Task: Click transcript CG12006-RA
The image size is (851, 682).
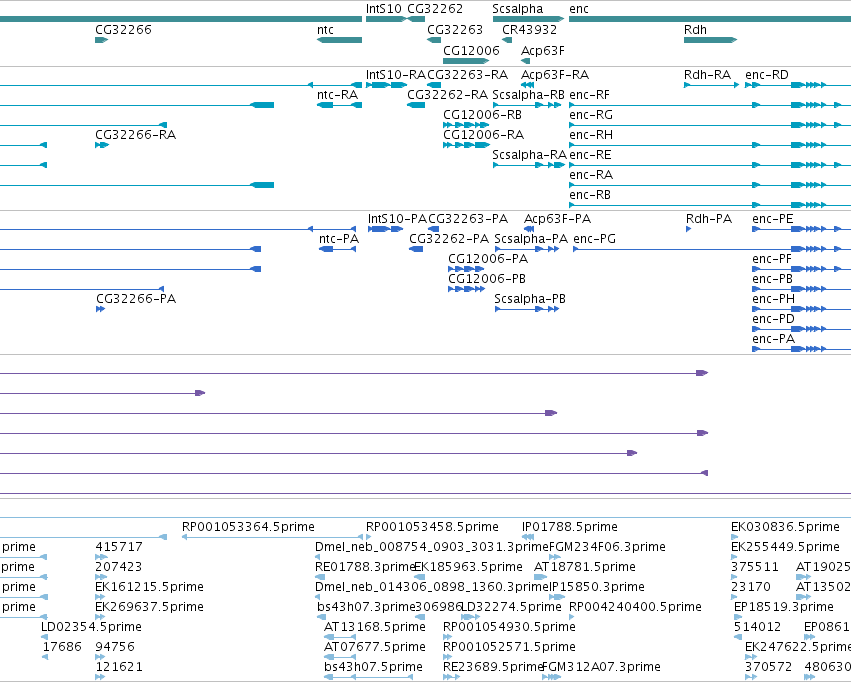Action: point(466,145)
